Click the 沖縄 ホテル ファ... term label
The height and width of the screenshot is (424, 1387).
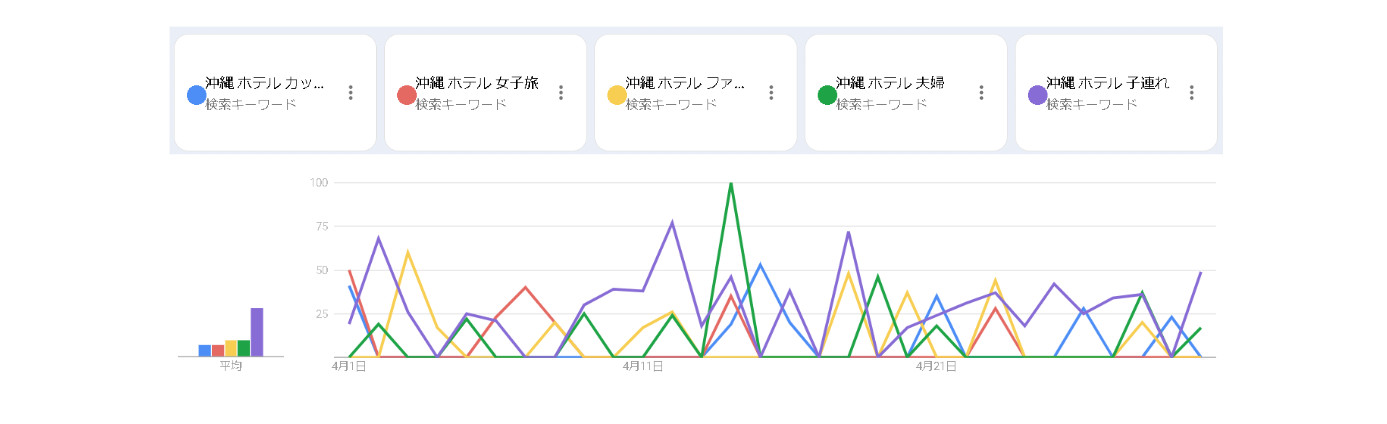point(685,84)
